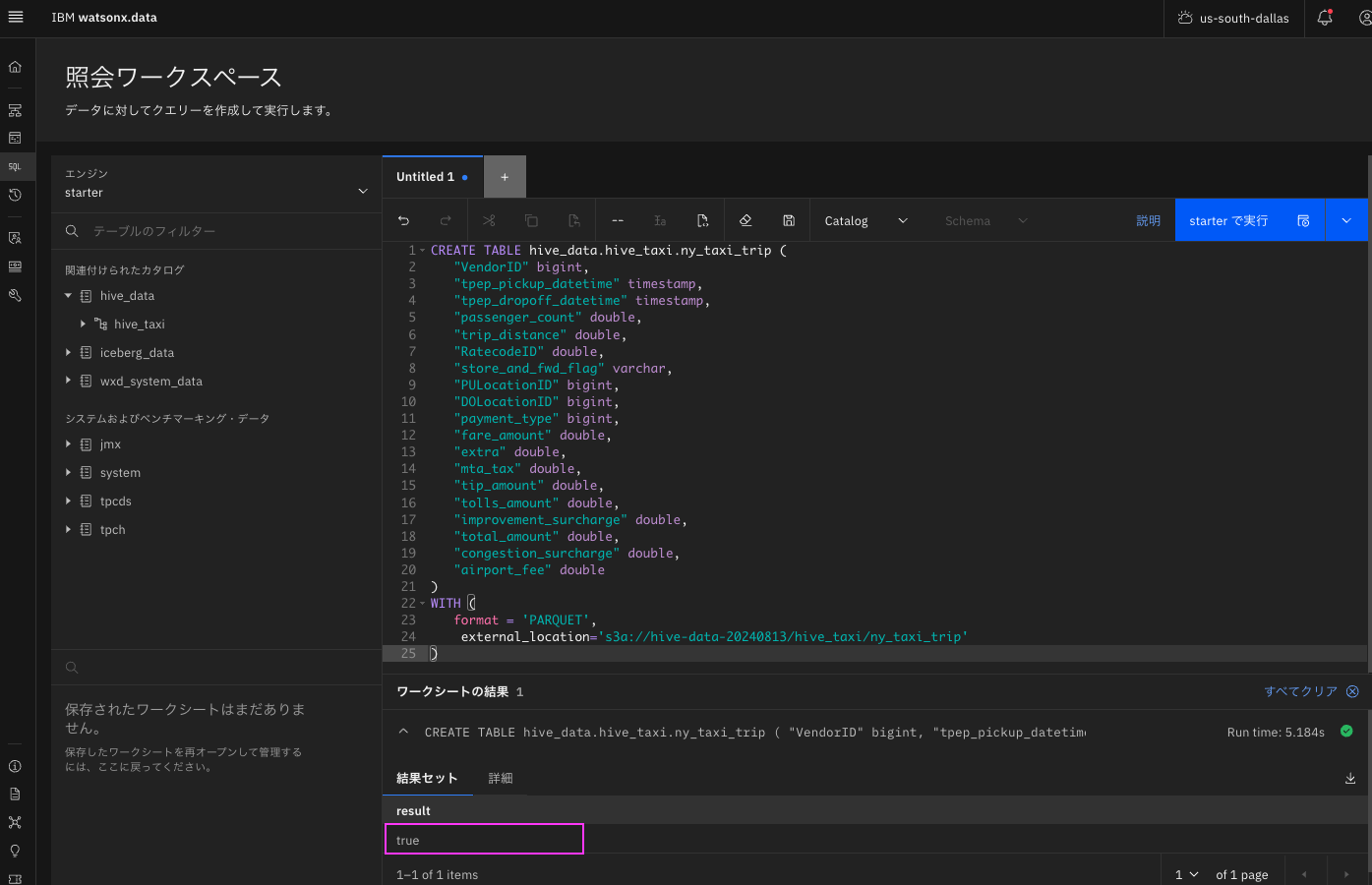Download results with the download icon

pos(1350,779)
